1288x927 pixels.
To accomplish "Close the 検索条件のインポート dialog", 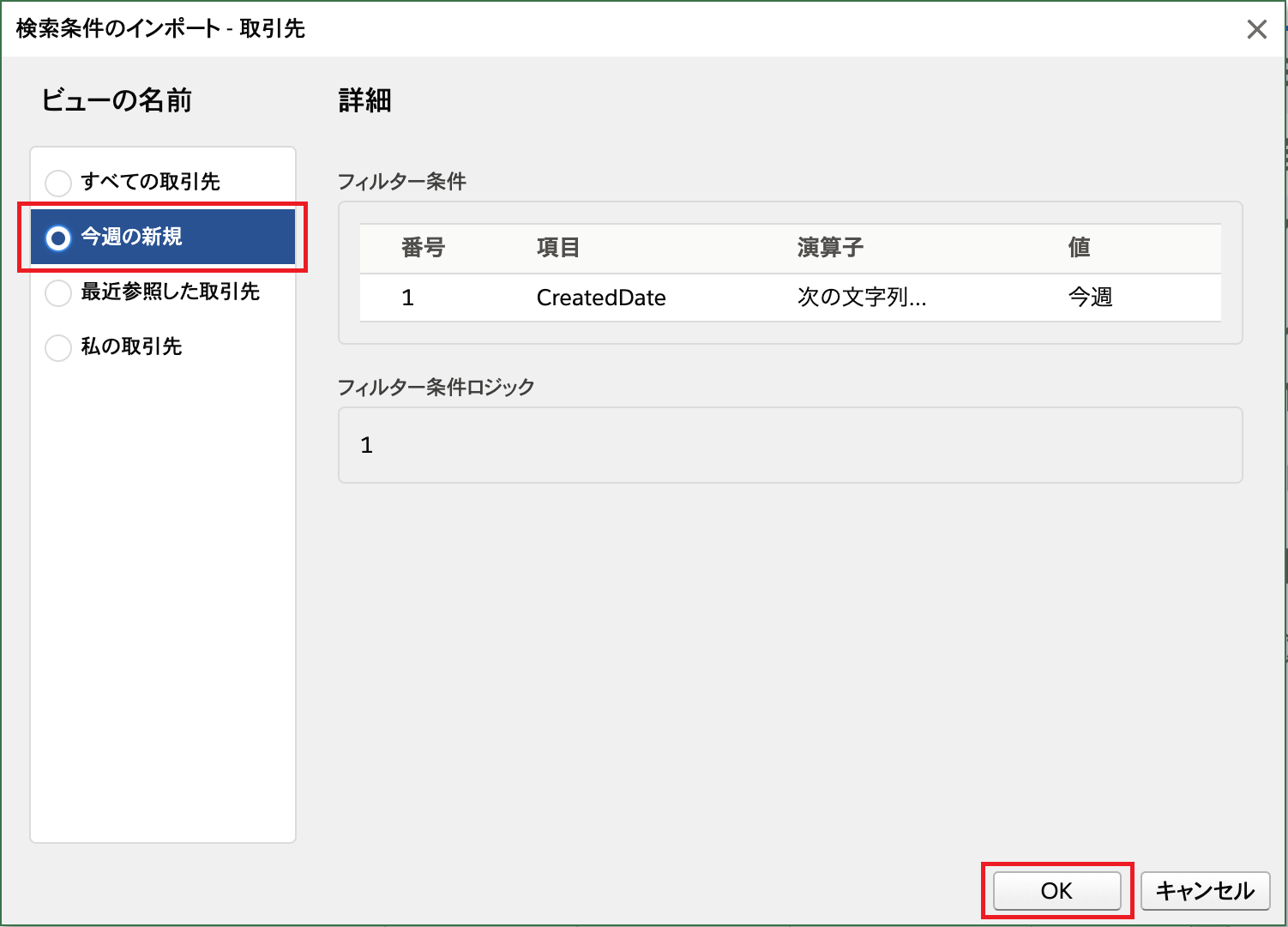I will tap(1256, 29).
